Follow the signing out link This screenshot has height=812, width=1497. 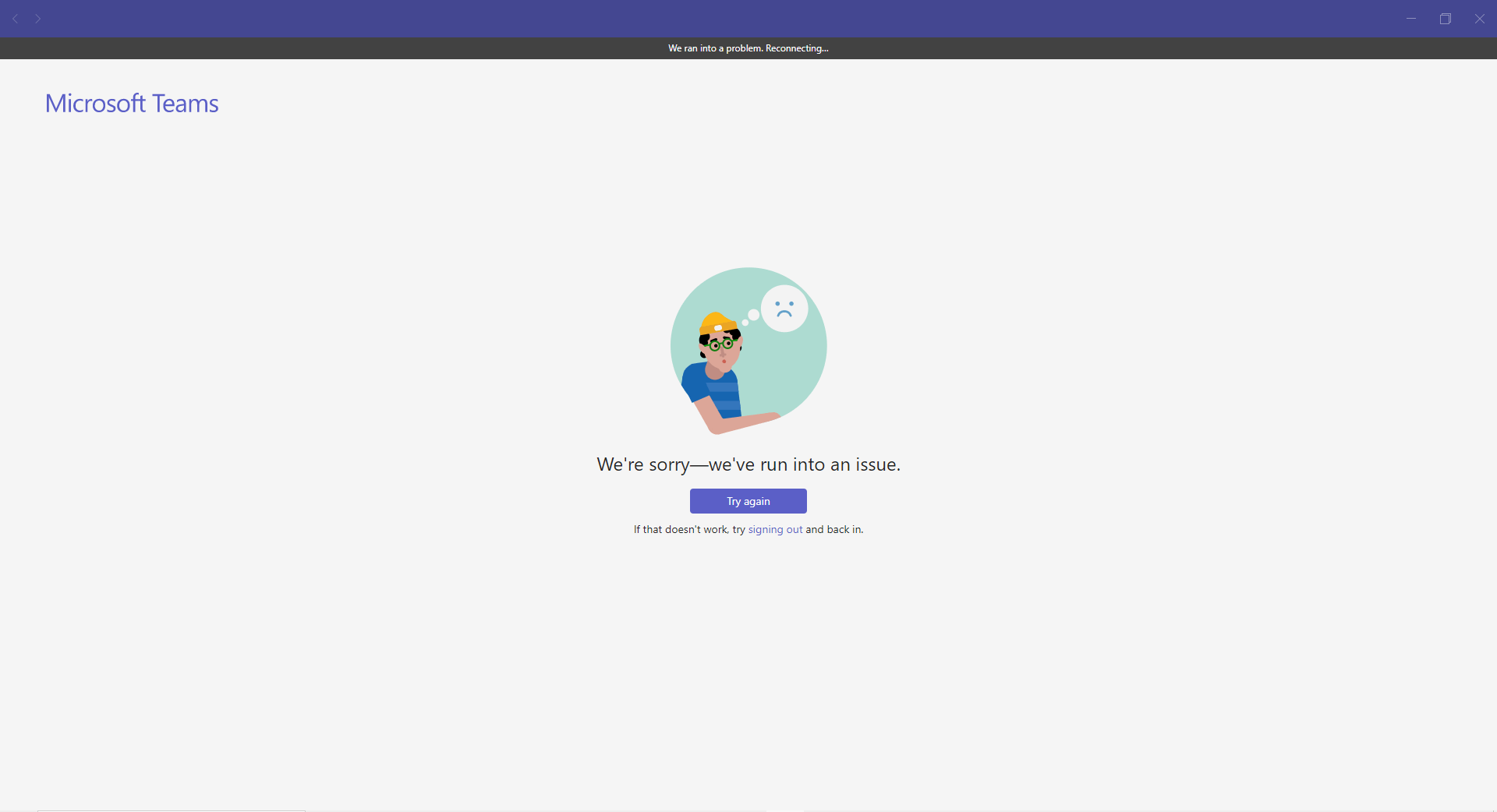click(775, 529)
